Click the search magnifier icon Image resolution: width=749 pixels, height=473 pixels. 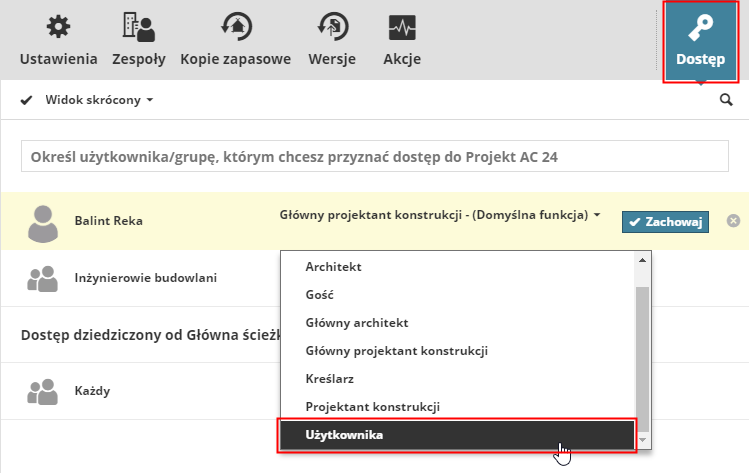point(727,100)
